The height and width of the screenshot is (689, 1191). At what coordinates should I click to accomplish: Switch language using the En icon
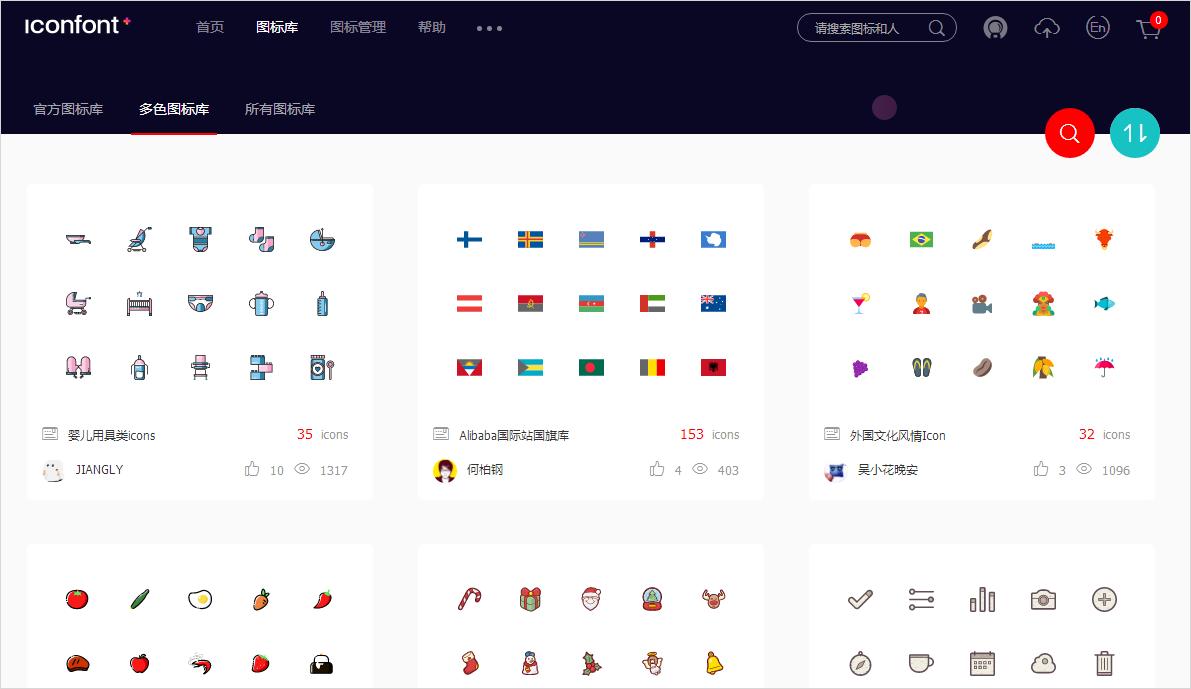point(1097,28)
